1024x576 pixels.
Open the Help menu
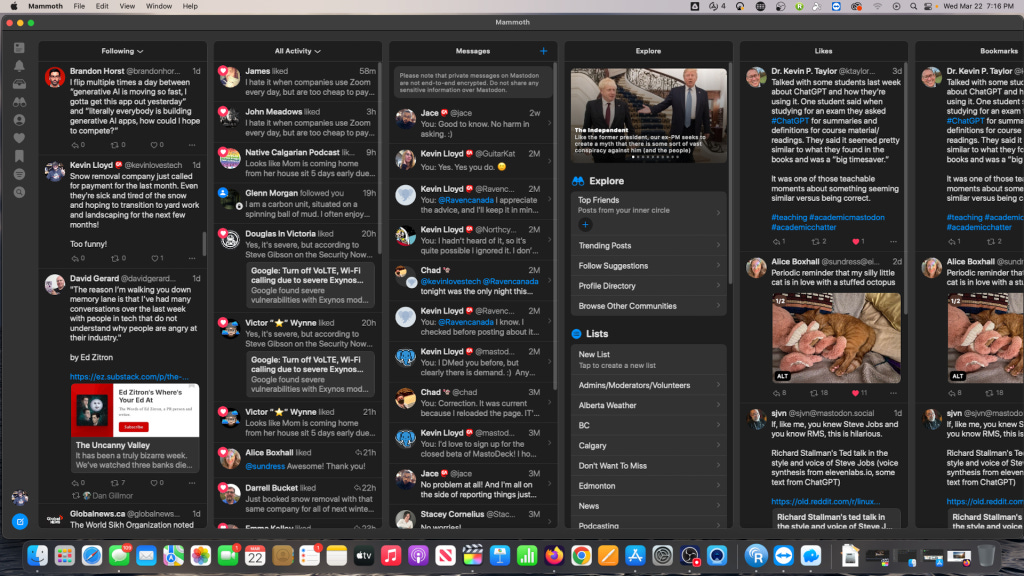coord(190,6)
